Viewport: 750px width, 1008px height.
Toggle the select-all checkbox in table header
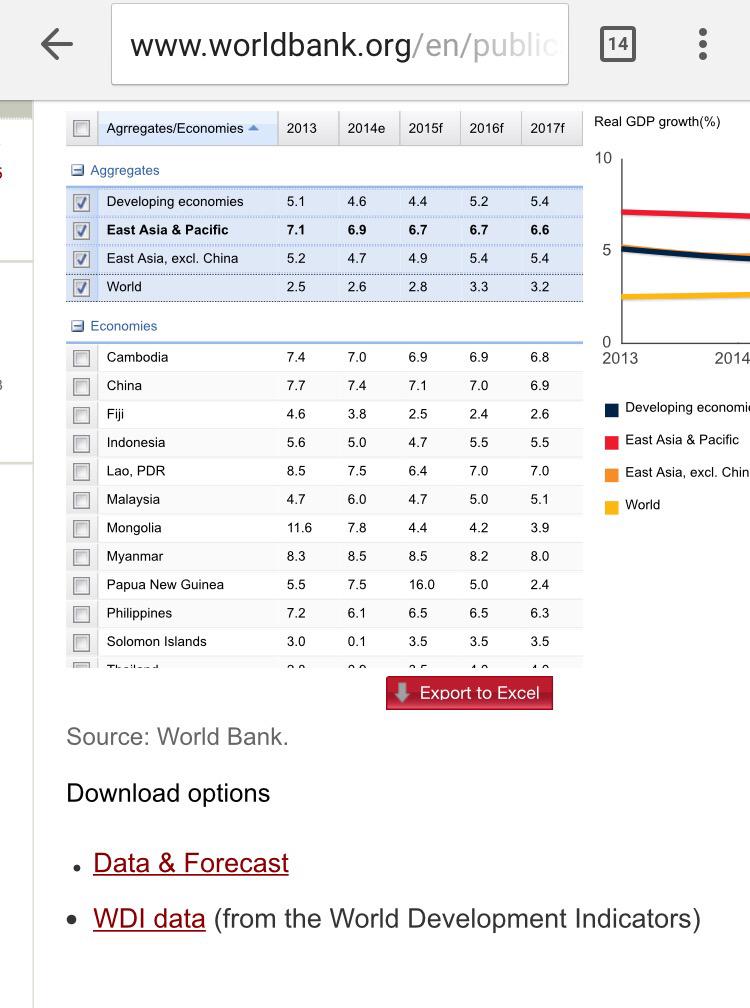point(82,129)
